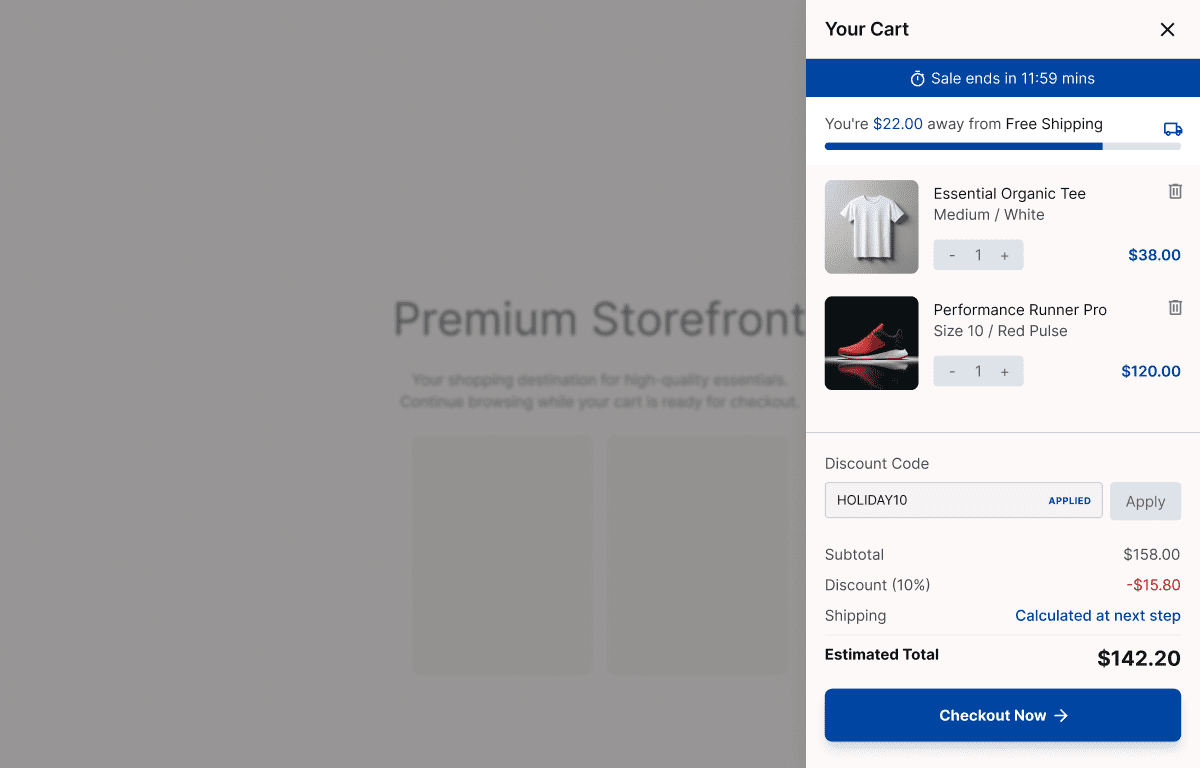Click the APPLIED badge in discount field
Viewport: 1200px width, 768px height.
pyautogui.click(x=1069, y=500)
